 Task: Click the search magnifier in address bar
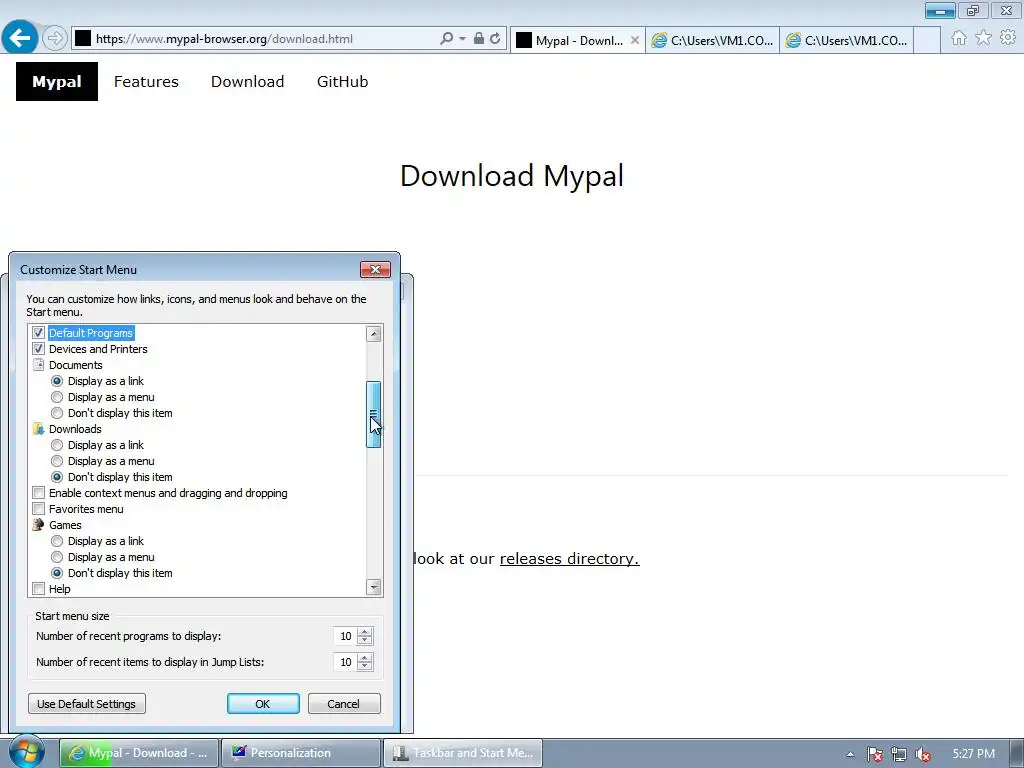(x=447, y=39)
